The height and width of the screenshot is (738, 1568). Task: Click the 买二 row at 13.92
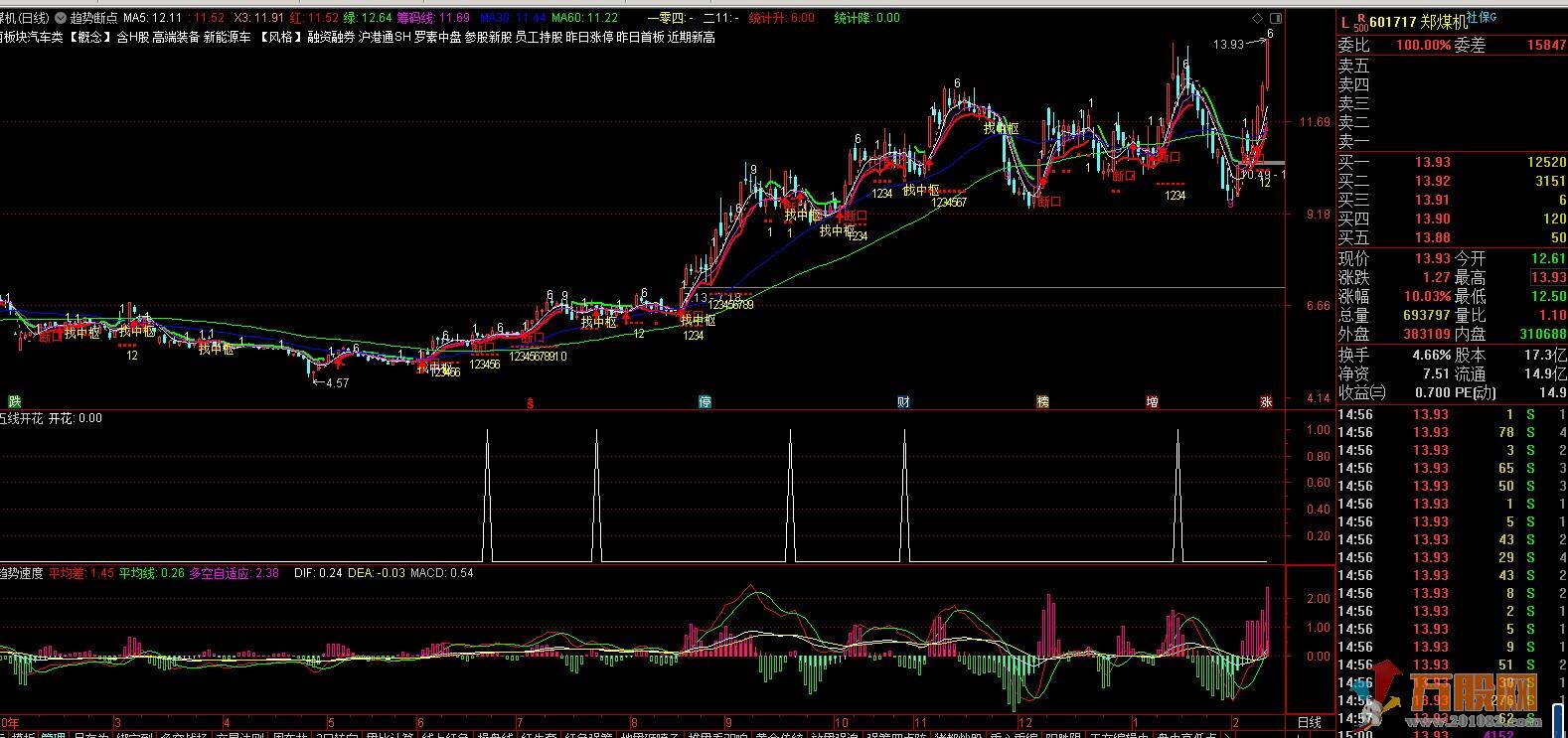[1452, 181]
